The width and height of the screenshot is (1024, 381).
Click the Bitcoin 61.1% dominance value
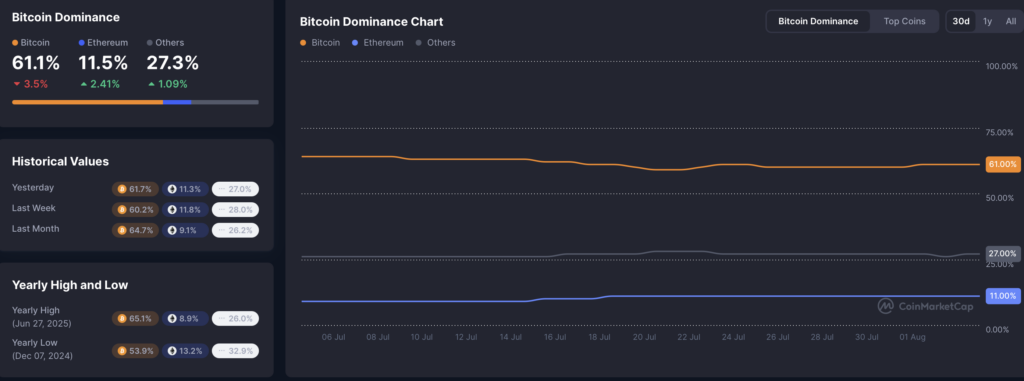36,63
